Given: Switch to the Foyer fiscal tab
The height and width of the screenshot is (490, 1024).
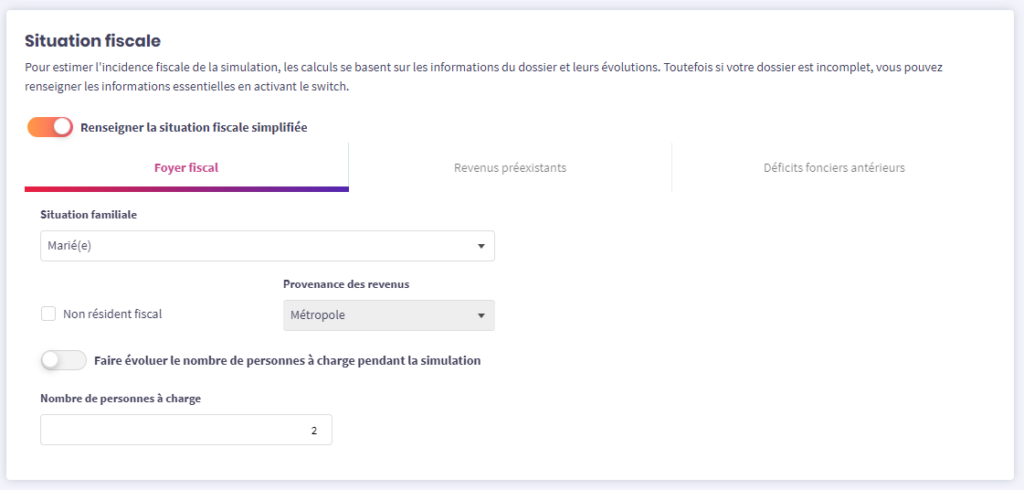Looking at the screenshot, I should [x=186, y=167].
